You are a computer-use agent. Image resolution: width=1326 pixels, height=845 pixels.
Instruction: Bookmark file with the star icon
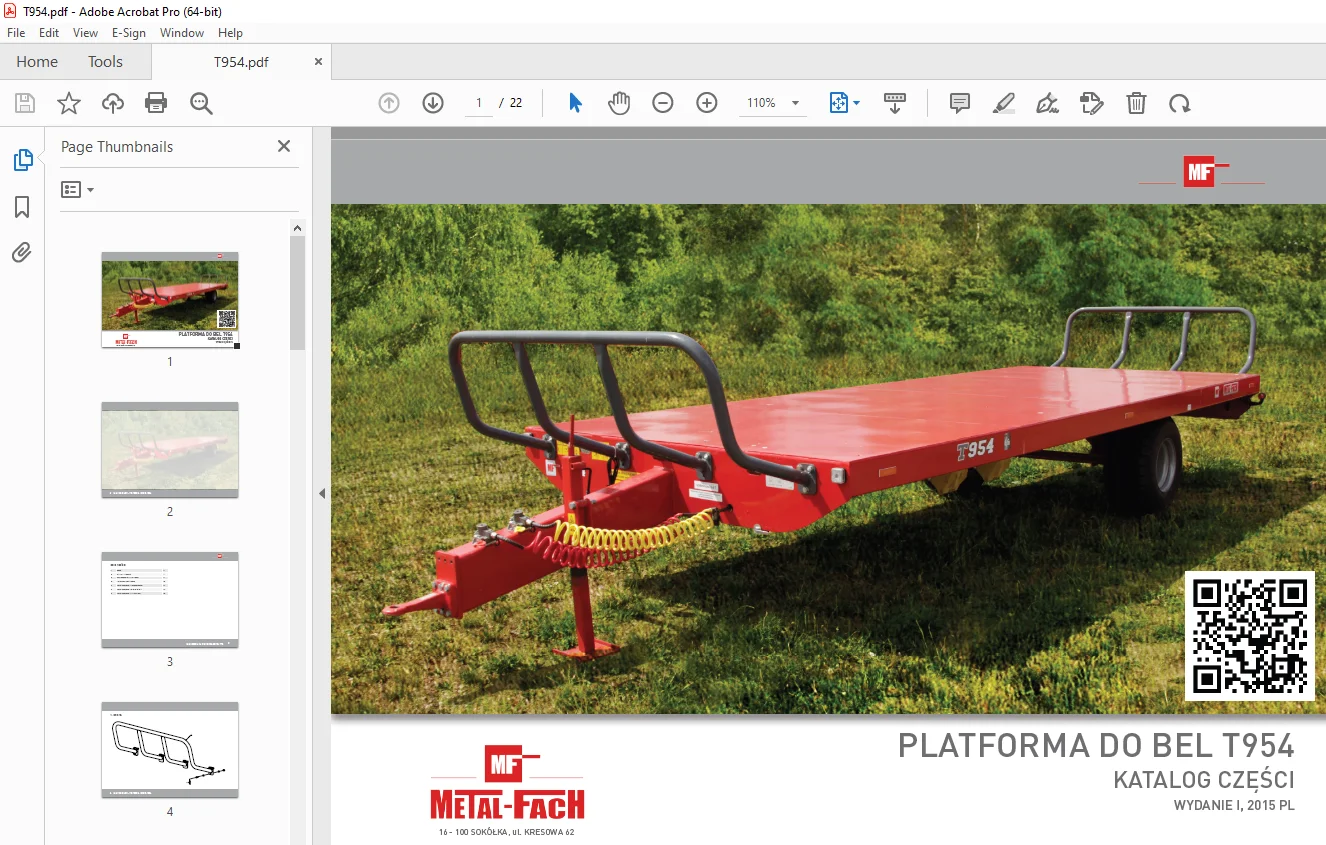point(69,103)
